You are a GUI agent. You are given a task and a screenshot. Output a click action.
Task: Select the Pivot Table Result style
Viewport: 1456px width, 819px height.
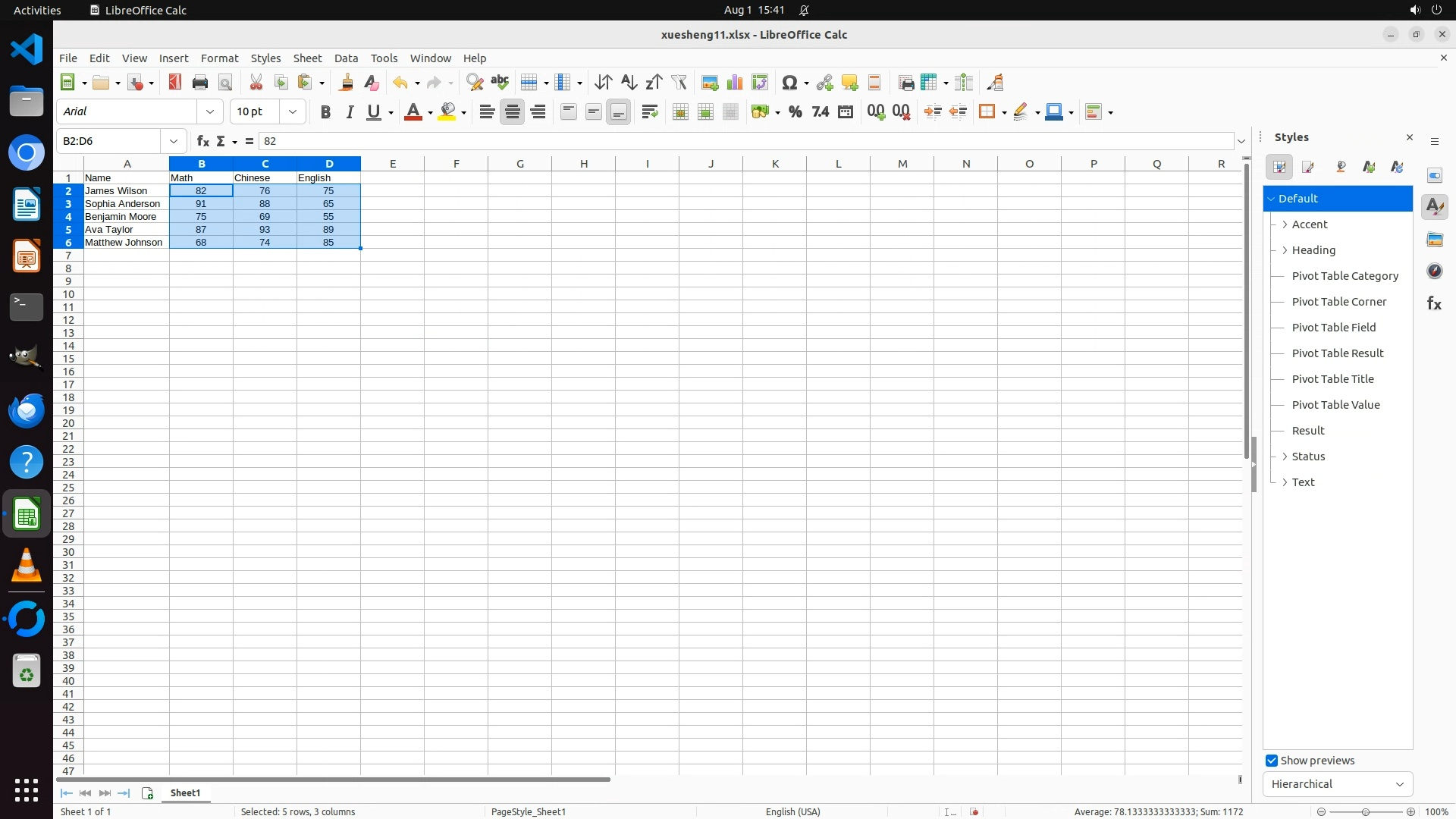(1337, 353)
